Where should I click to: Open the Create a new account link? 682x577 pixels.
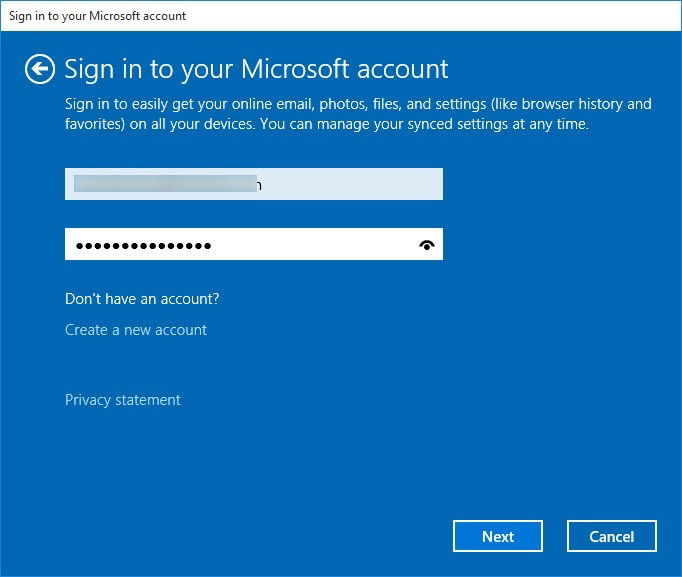coord(136,330)
